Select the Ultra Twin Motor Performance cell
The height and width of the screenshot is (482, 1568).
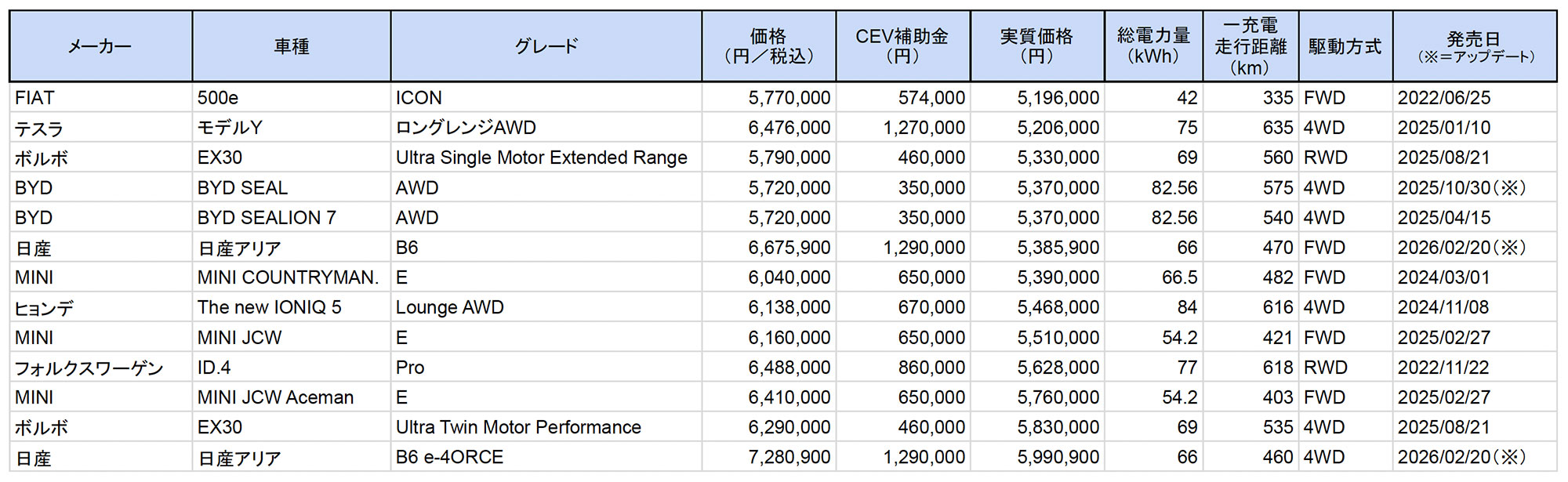518,427
